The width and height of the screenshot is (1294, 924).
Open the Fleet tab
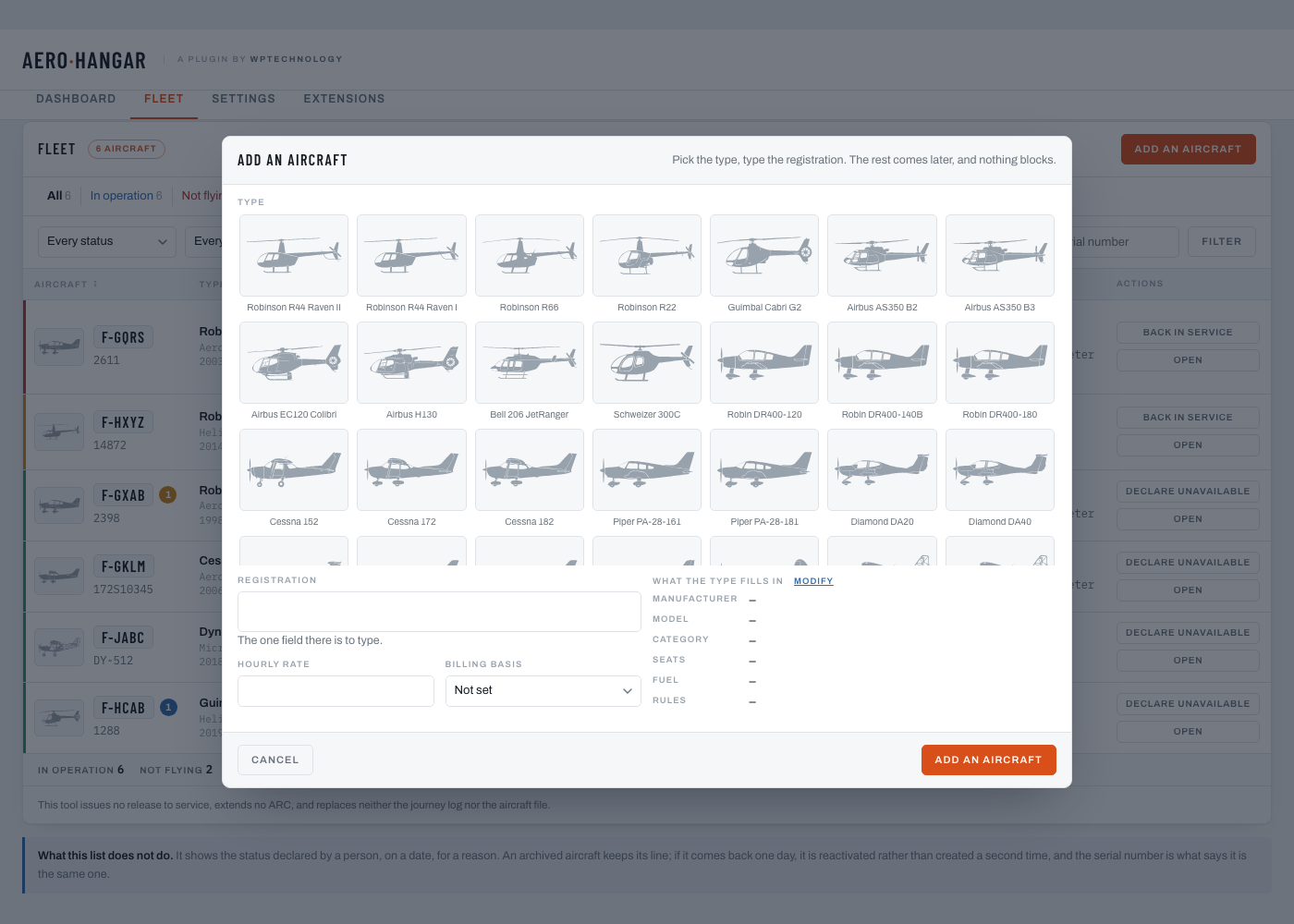point(164,99)
